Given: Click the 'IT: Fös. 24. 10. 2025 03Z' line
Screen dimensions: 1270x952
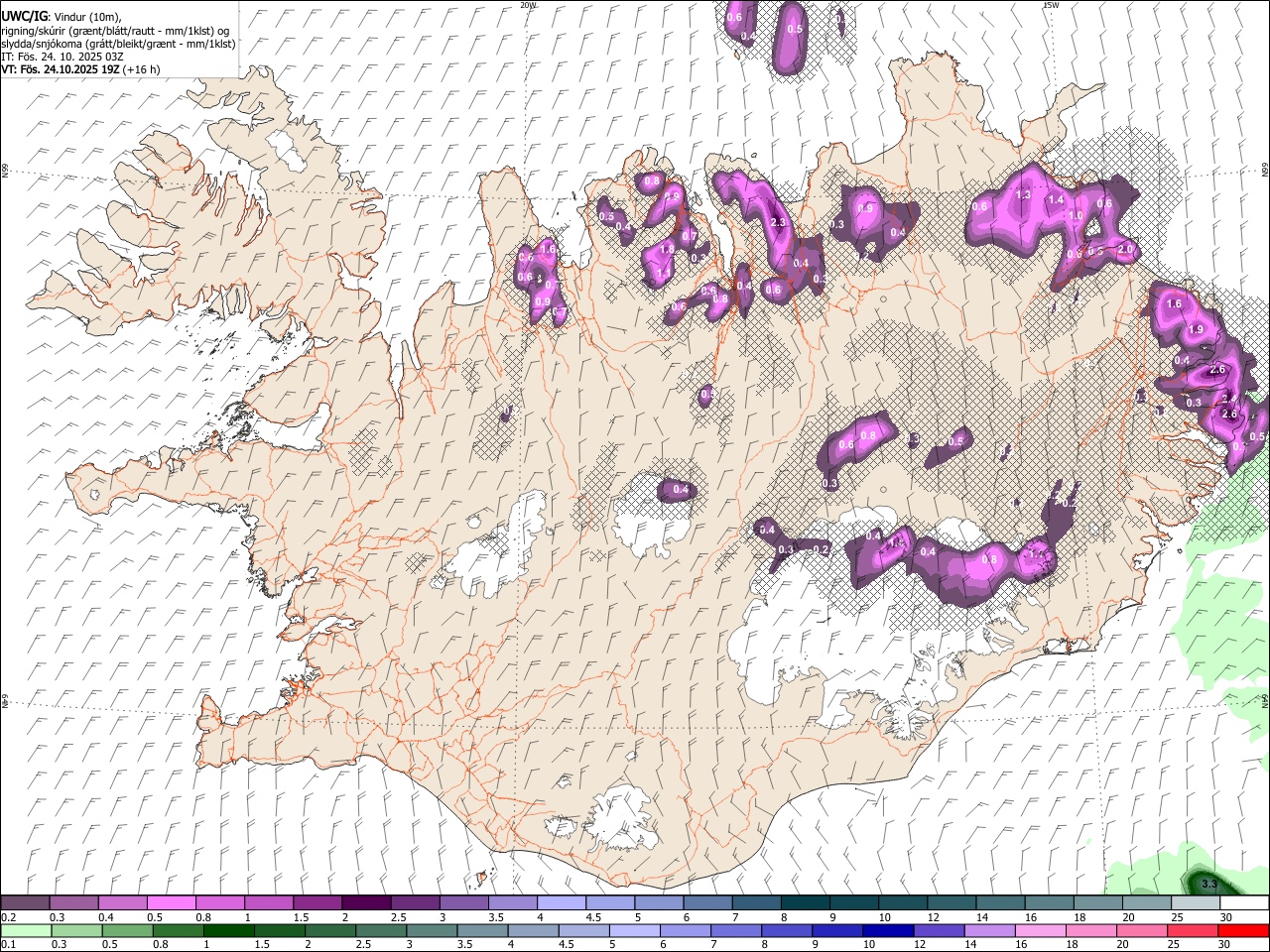Looking at the screenshot, I should pyautogui.click(x=63, y=57).
